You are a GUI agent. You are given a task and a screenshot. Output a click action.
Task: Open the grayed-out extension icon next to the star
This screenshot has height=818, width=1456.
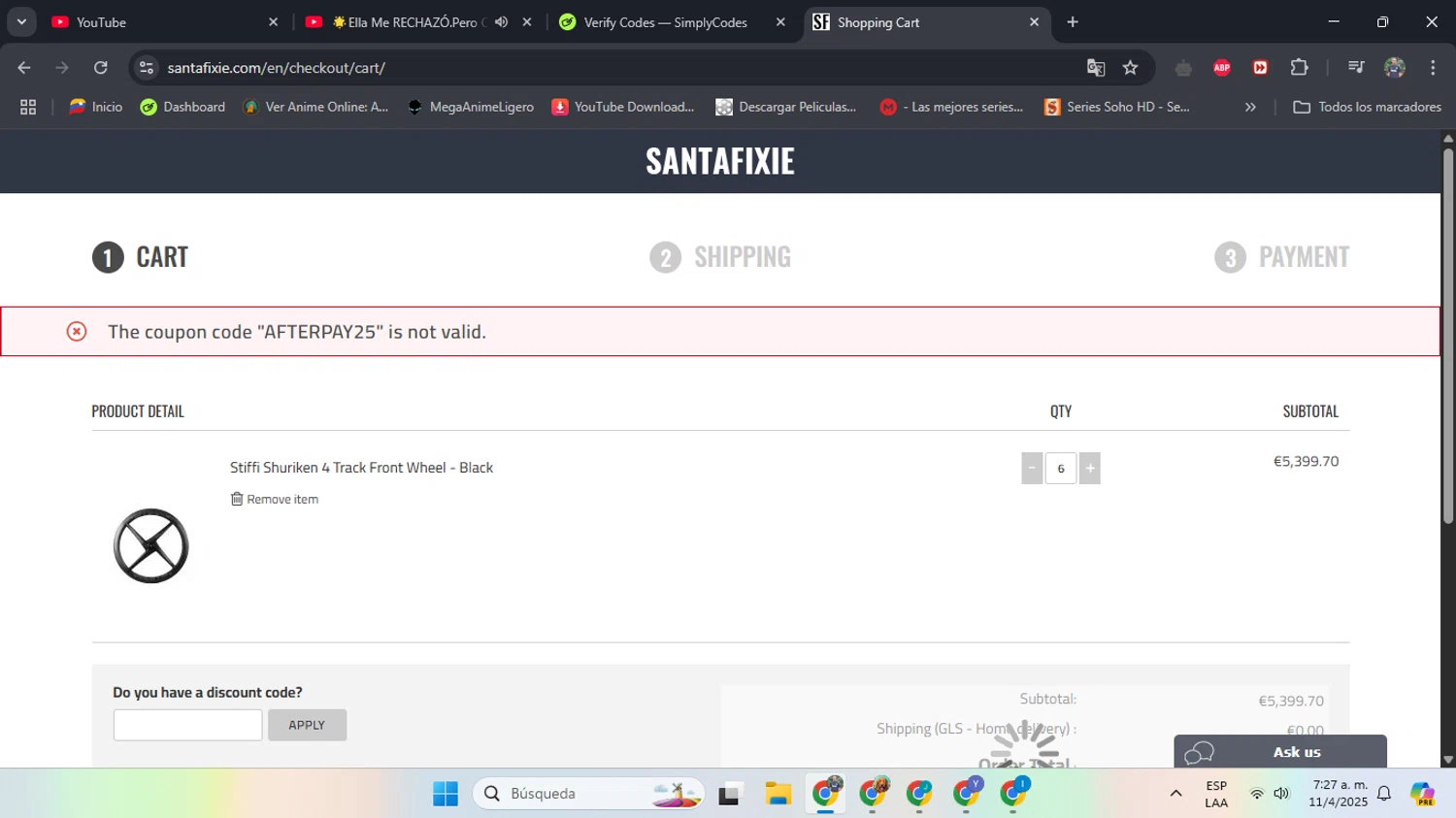coord(1183,68)
